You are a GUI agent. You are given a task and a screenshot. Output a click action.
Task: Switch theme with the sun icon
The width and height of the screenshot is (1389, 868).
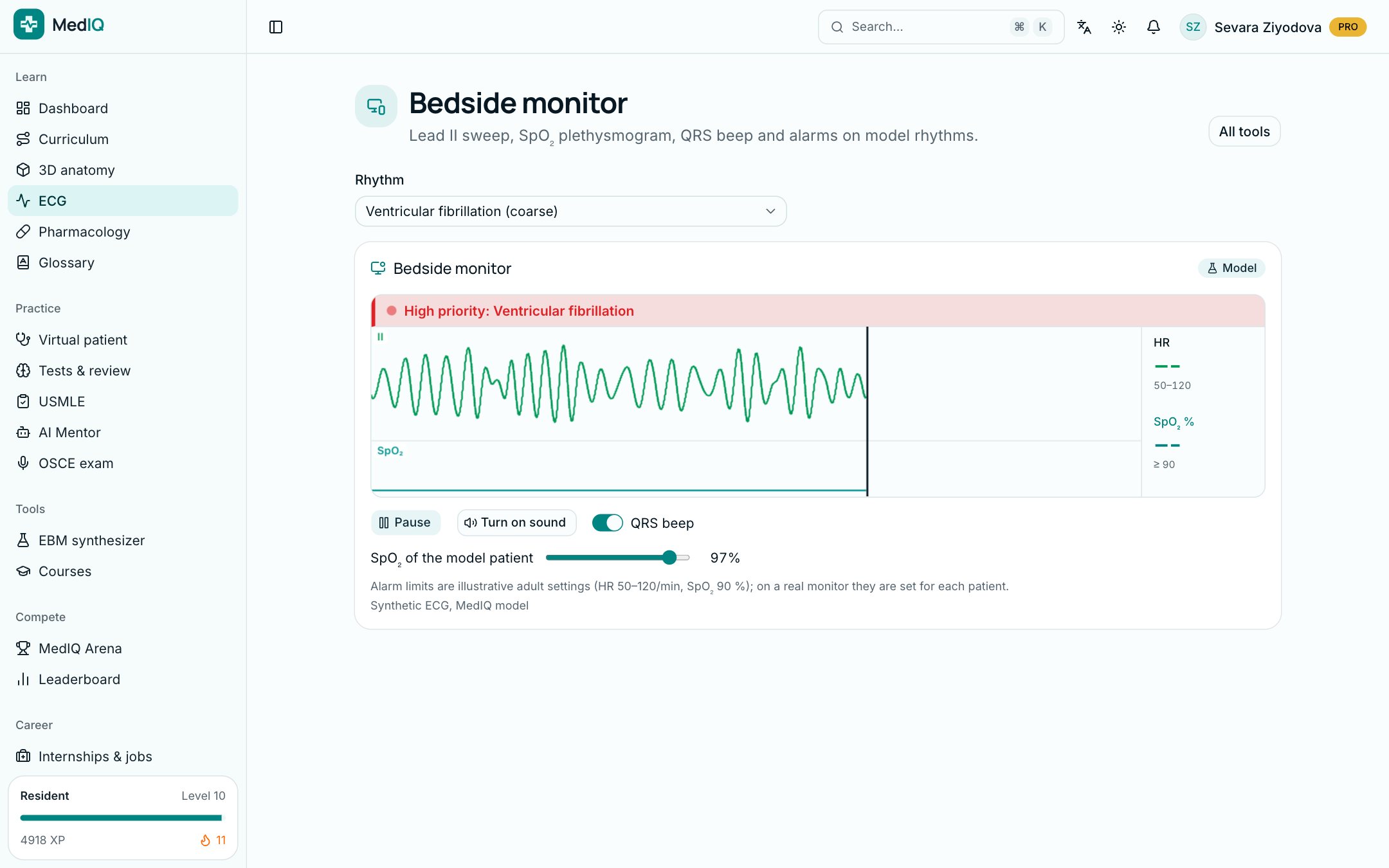(x=1119, y=27)
